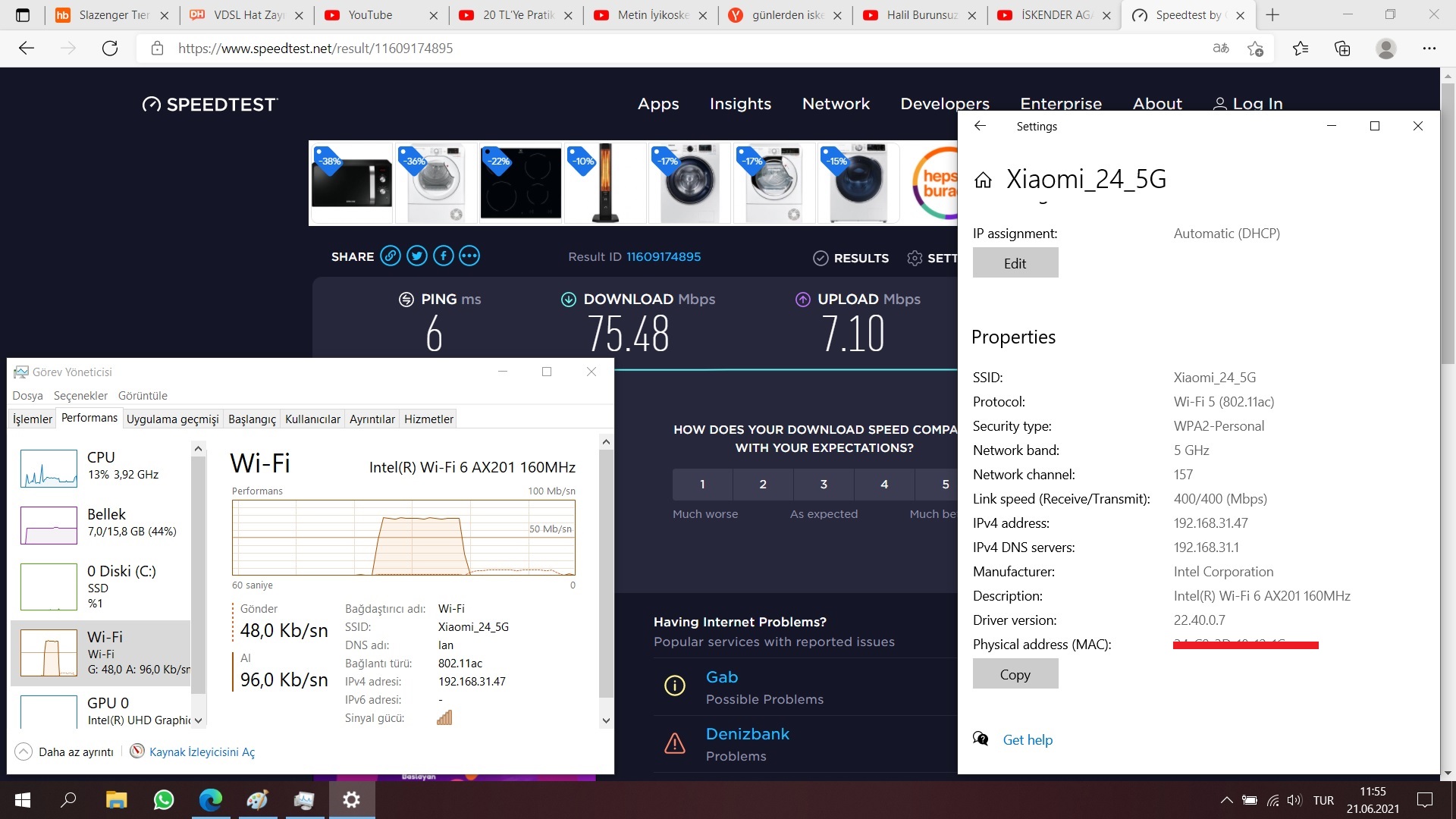Switch to Kullanıcılar tab

pos(312,419)
